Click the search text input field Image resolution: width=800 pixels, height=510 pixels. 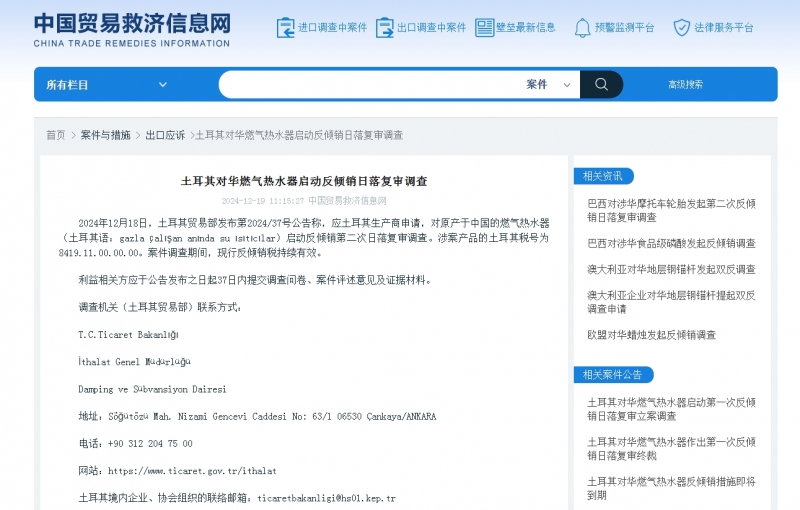click(370, 85)
